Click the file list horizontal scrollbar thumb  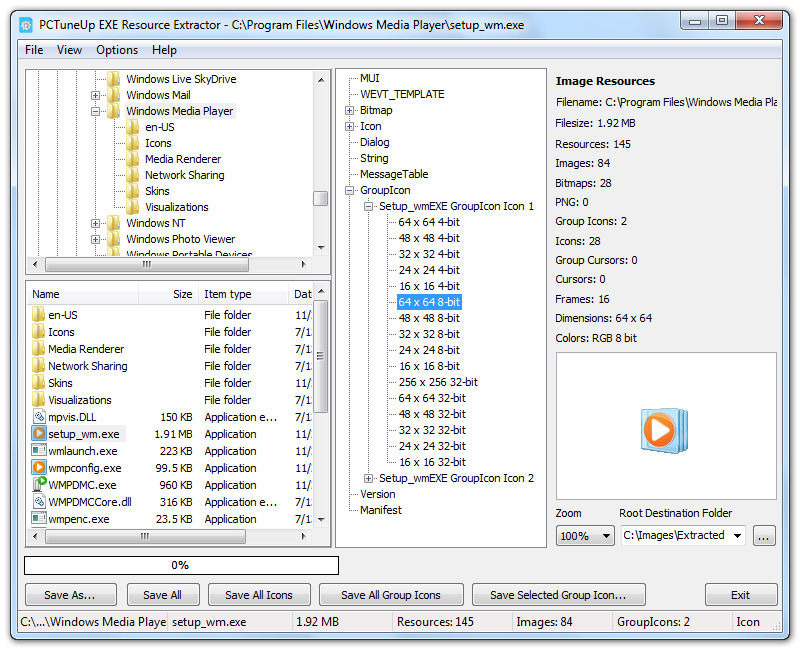[x=145, y=536]
